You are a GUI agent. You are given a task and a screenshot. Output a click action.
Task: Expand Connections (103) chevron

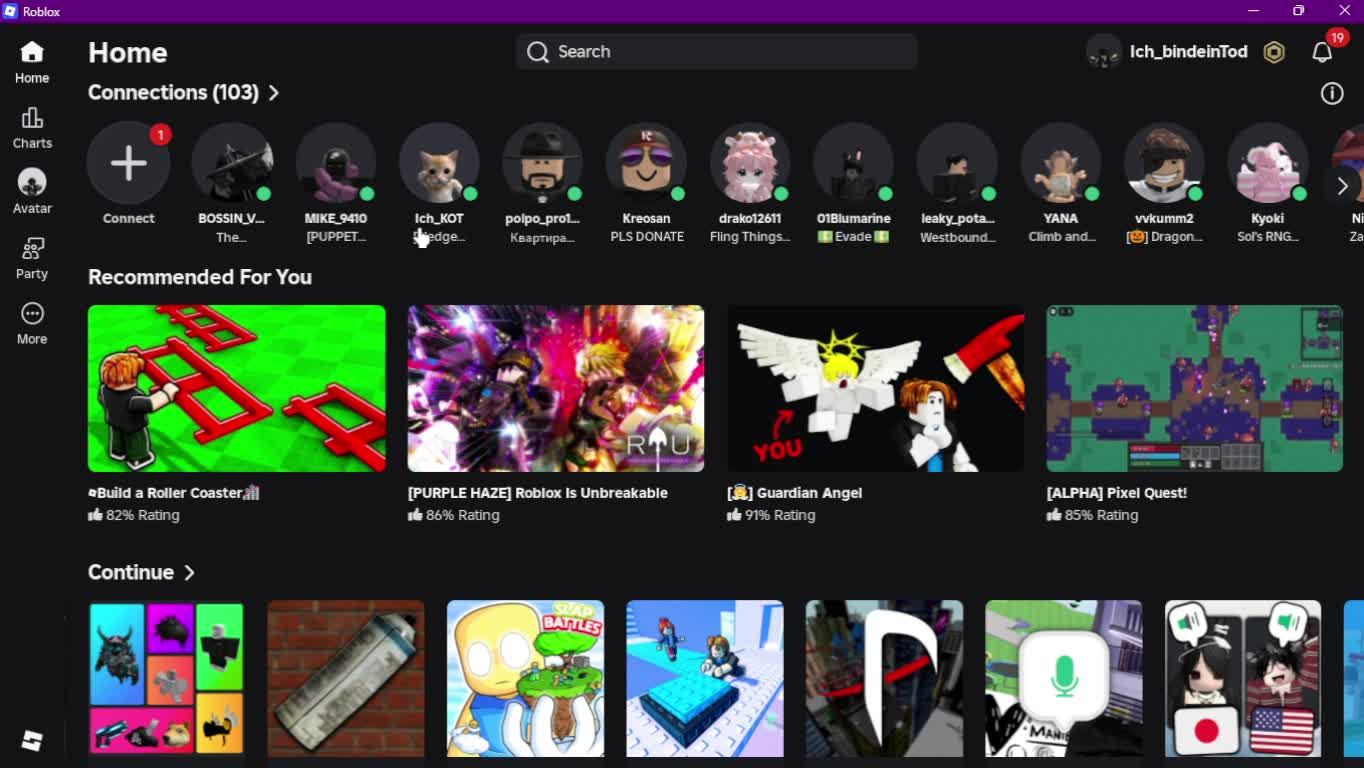point(273,93)
